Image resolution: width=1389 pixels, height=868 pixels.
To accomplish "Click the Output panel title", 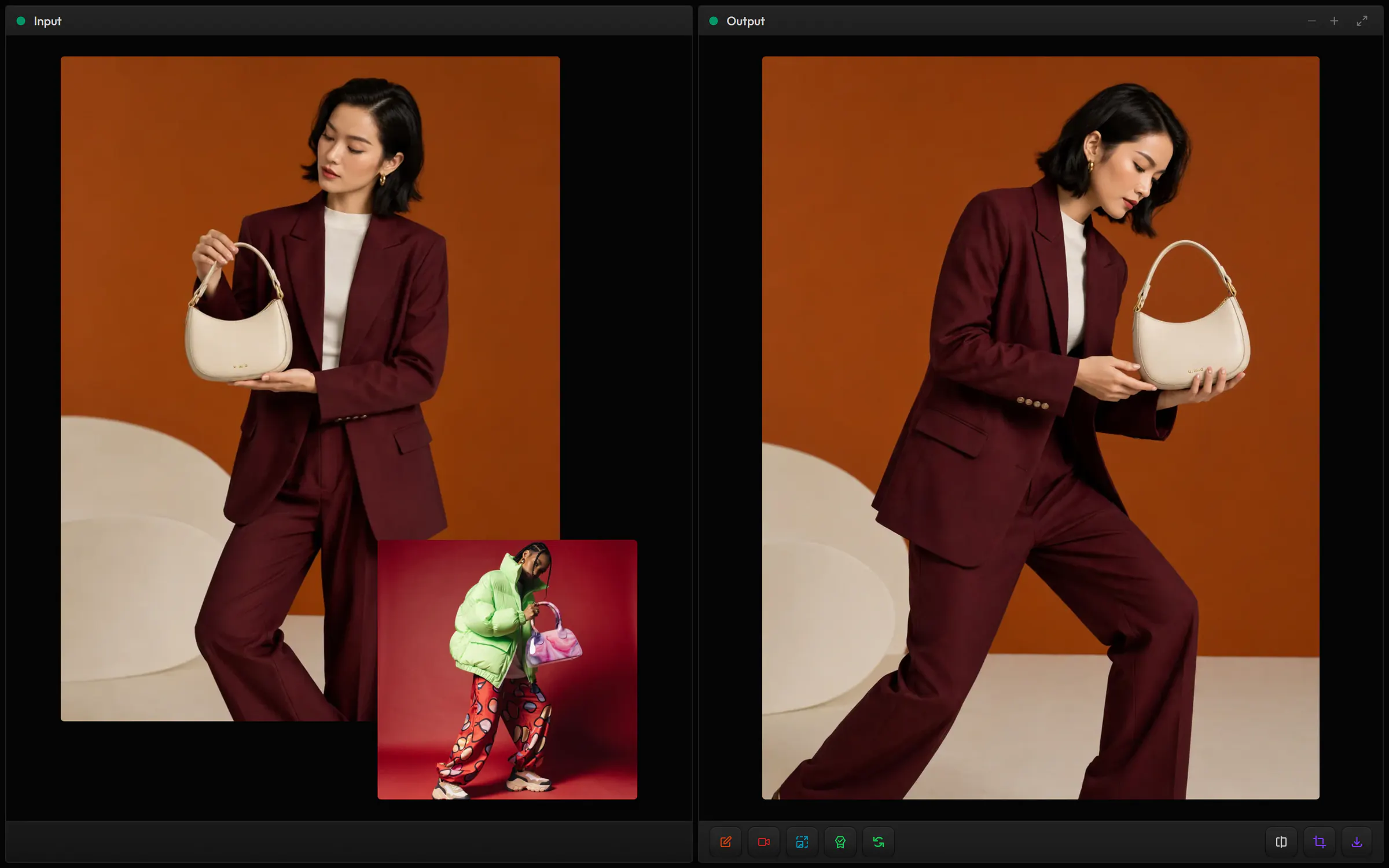I will click(x=745, y=21).
